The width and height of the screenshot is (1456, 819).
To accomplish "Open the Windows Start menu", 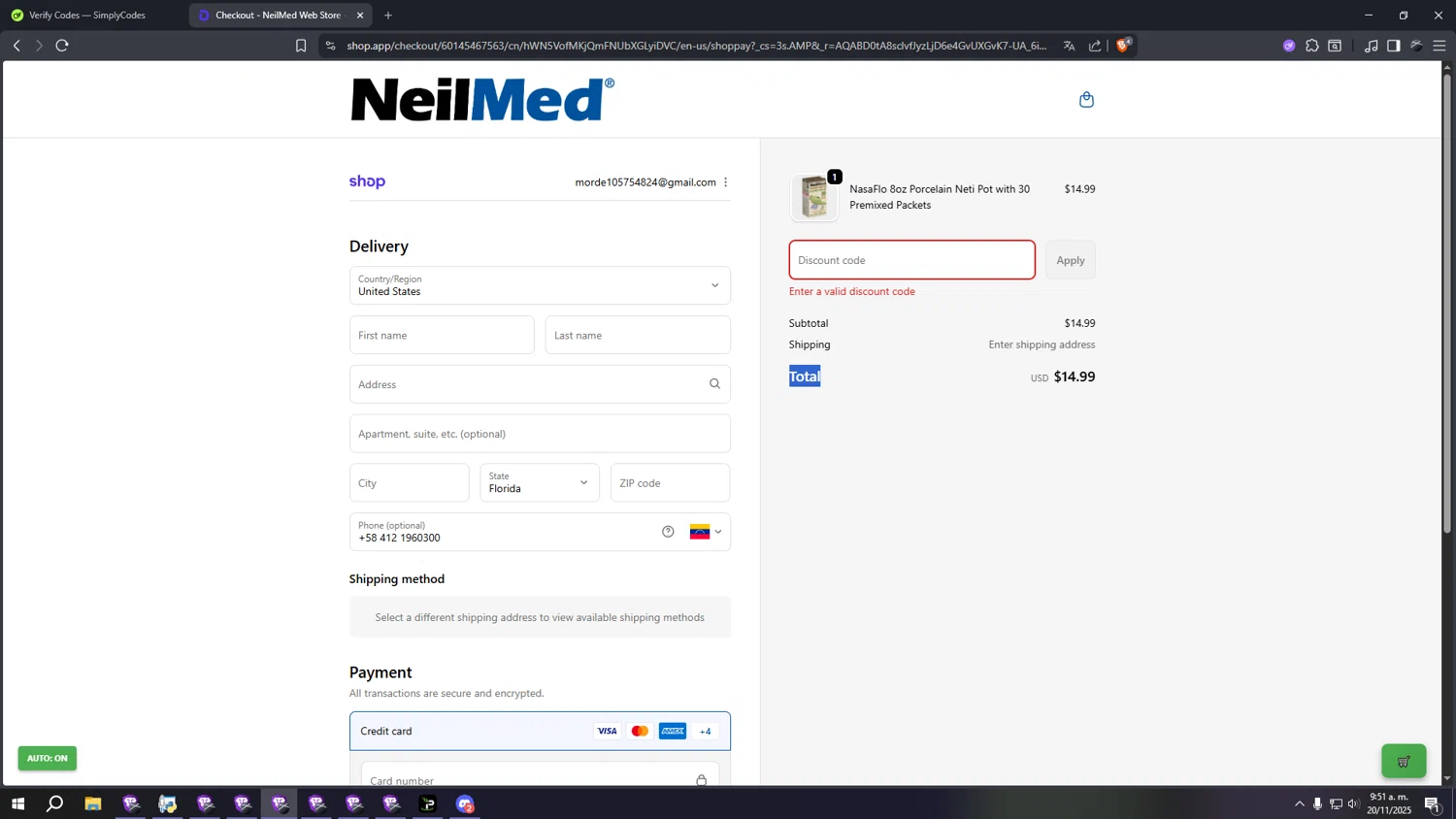I will [x=17, y=803].
